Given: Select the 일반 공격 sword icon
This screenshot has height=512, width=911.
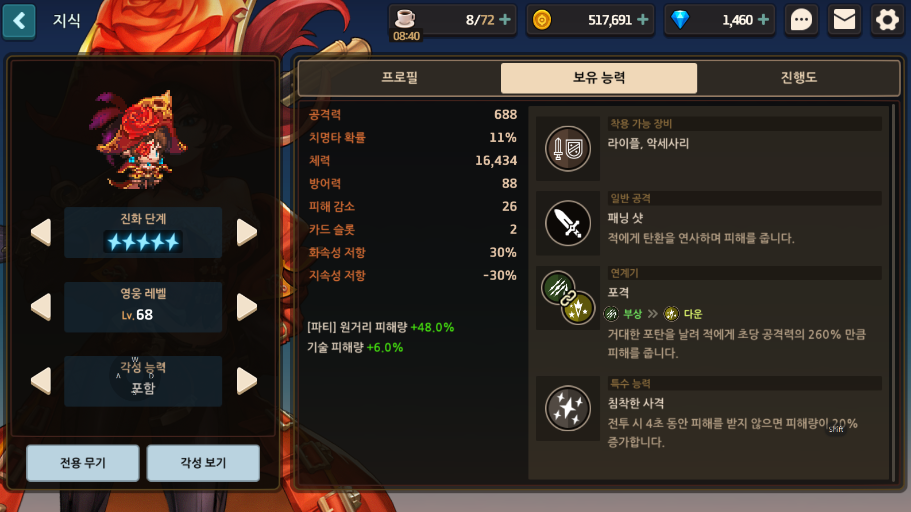Looking at the screenshot, I should (x=568, y=223).
